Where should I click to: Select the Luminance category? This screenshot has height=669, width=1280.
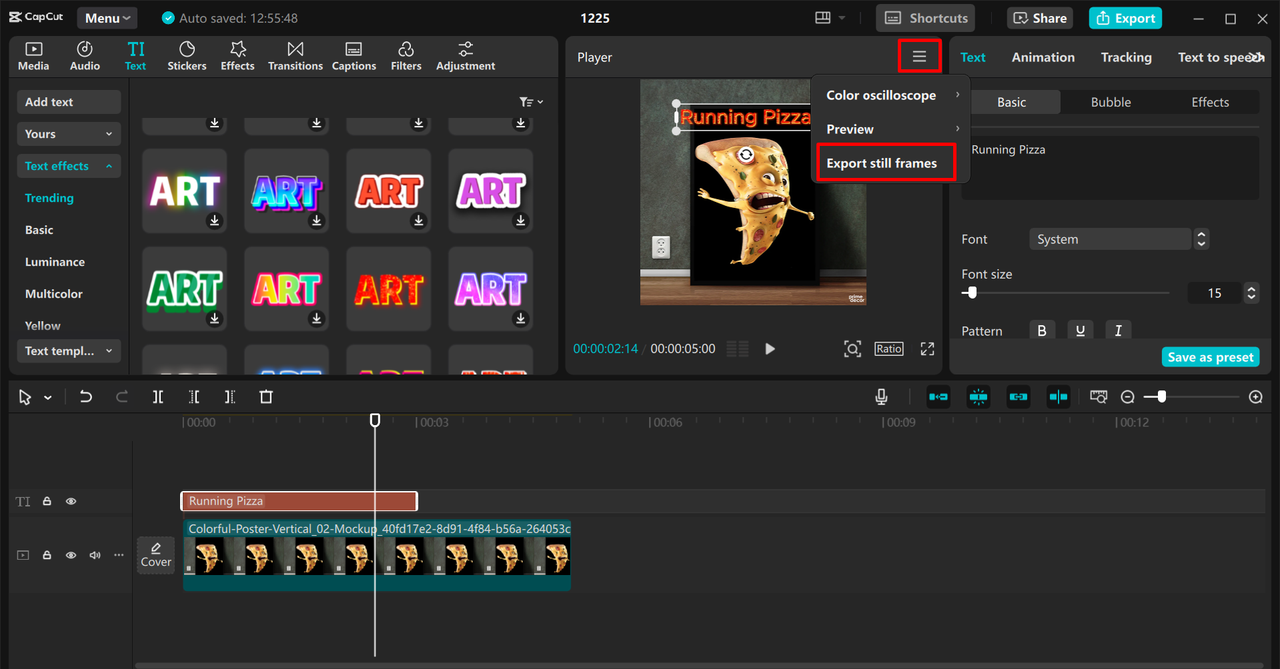[x=55, y=262]
